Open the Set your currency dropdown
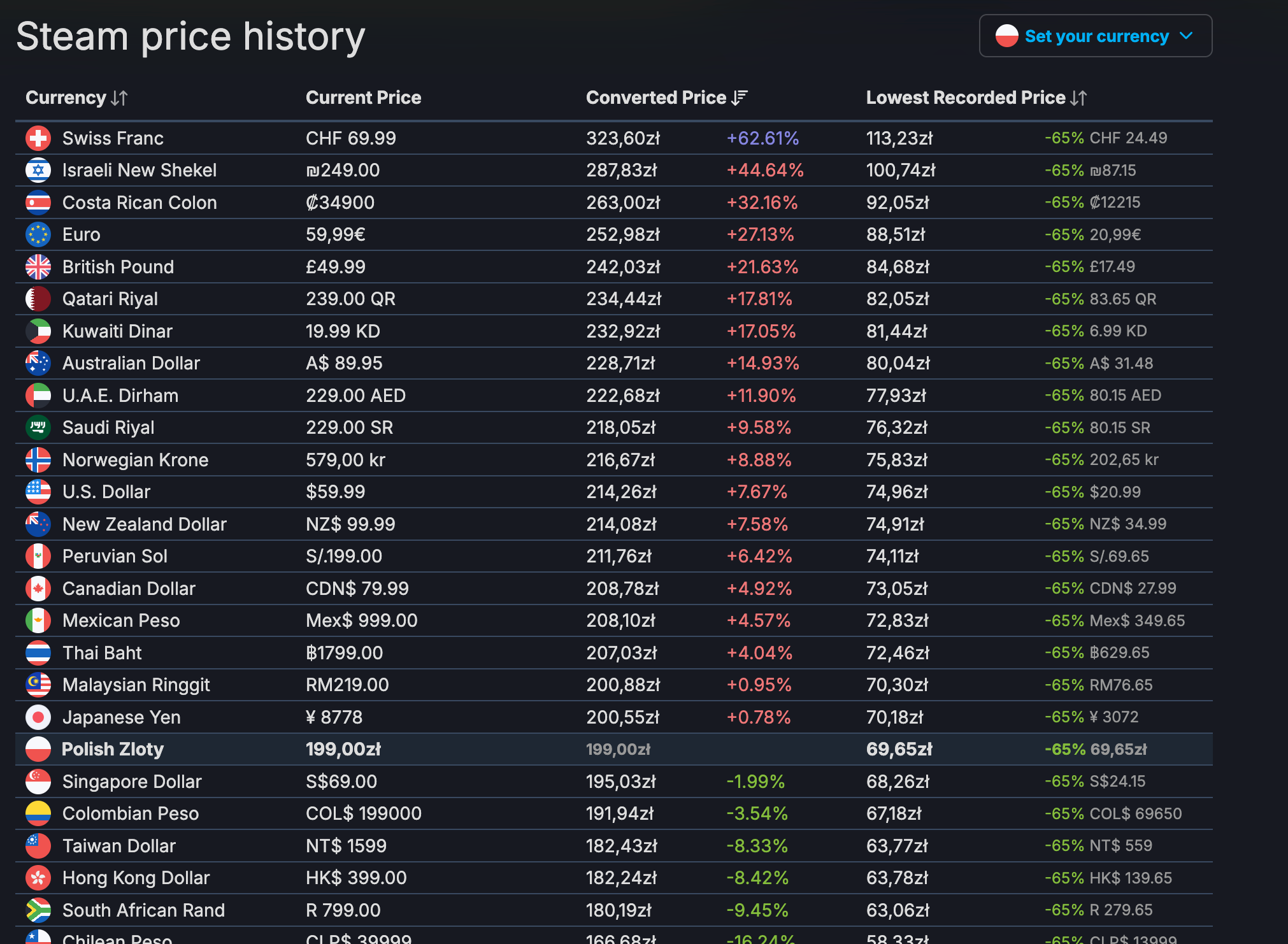 coord(1095,36)
